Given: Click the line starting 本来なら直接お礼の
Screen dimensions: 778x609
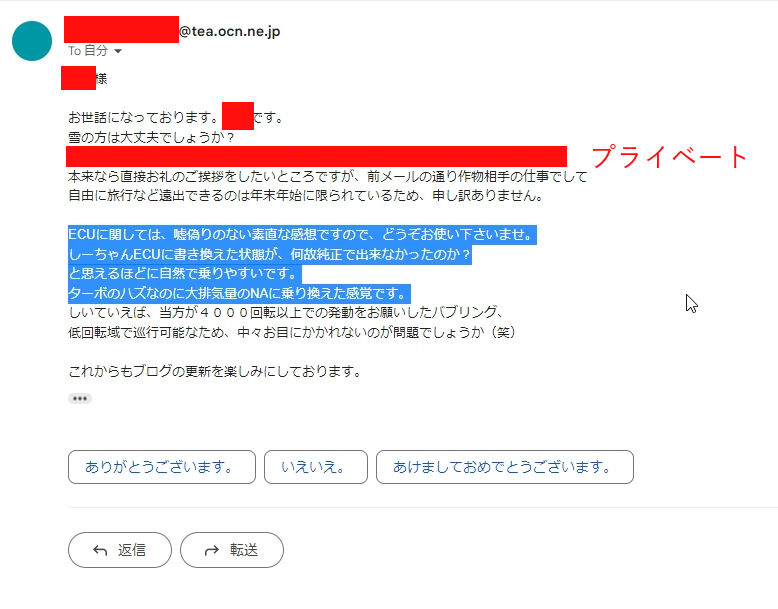Looking at the screenshot, I should click(327, 176).
